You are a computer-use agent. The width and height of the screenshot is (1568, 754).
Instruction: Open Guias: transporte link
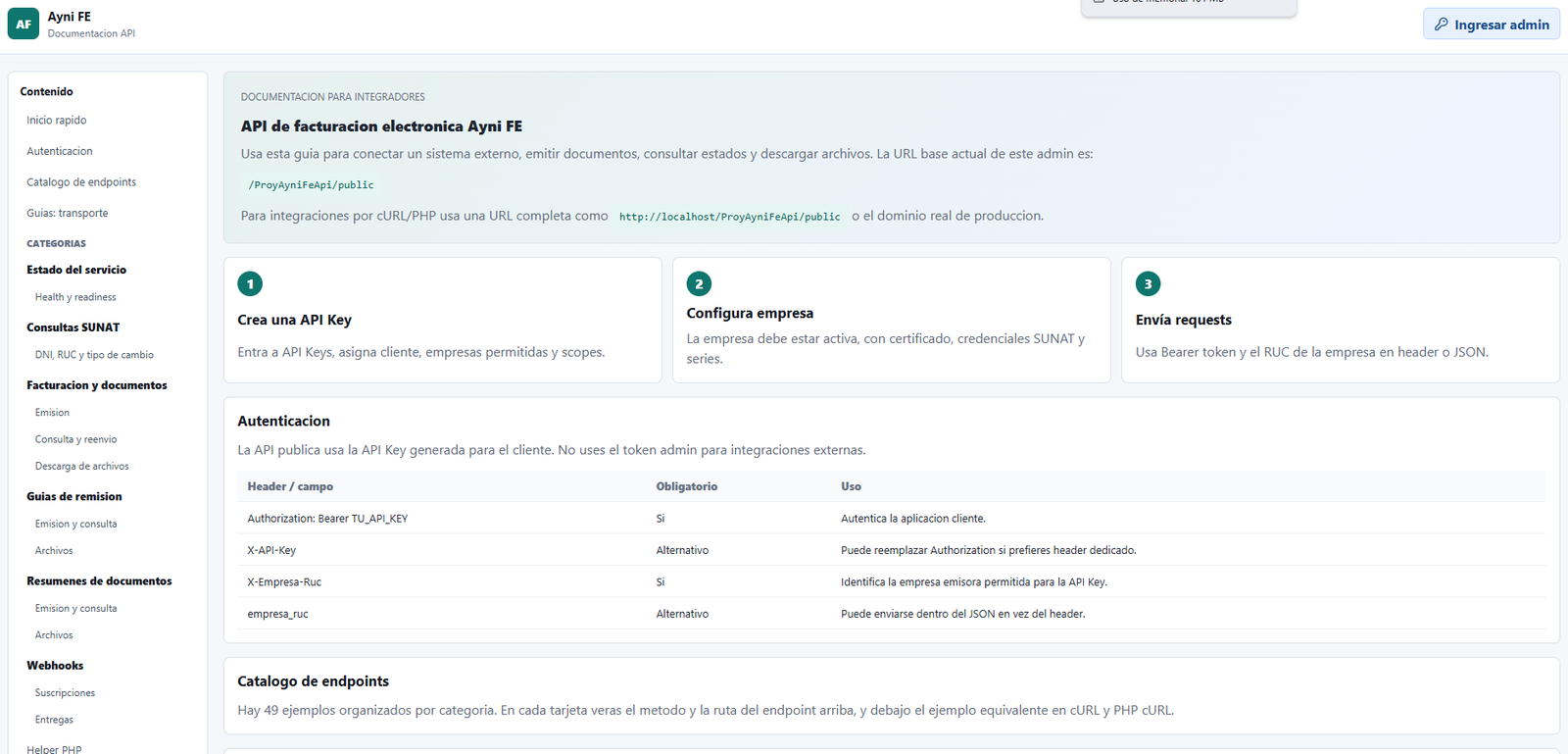tap(68, 213)
